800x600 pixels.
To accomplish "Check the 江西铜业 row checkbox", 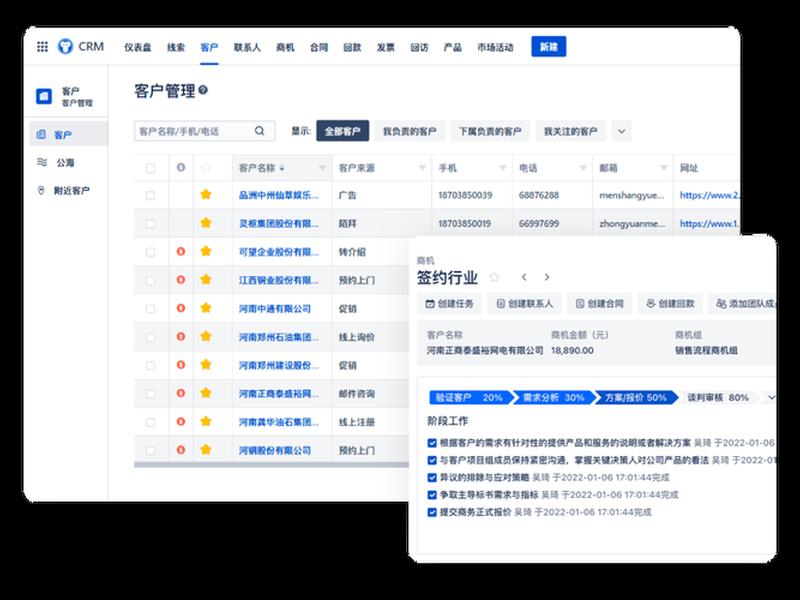I will 151,281.
